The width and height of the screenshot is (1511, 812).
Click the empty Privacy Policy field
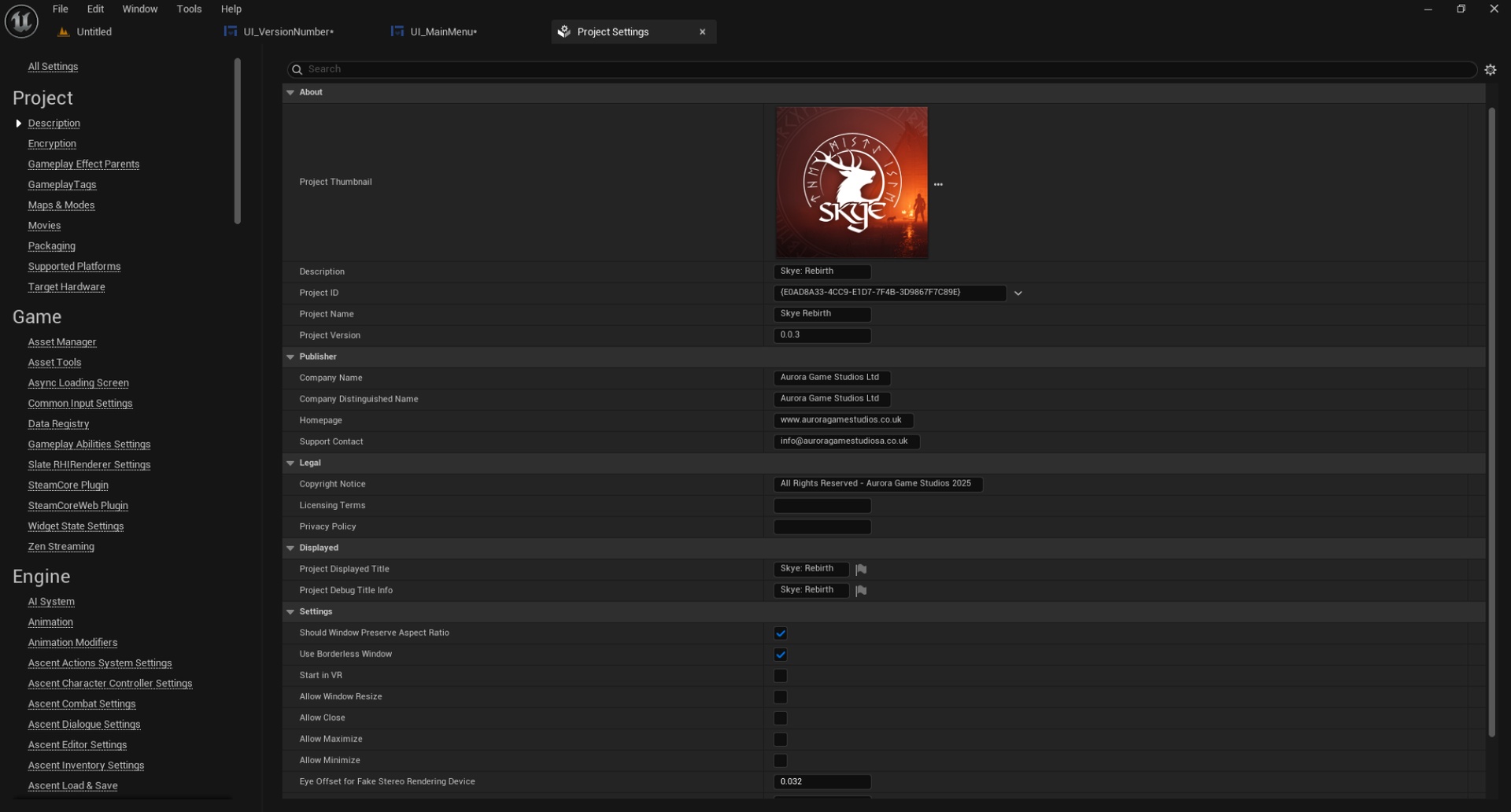point(822,526)
